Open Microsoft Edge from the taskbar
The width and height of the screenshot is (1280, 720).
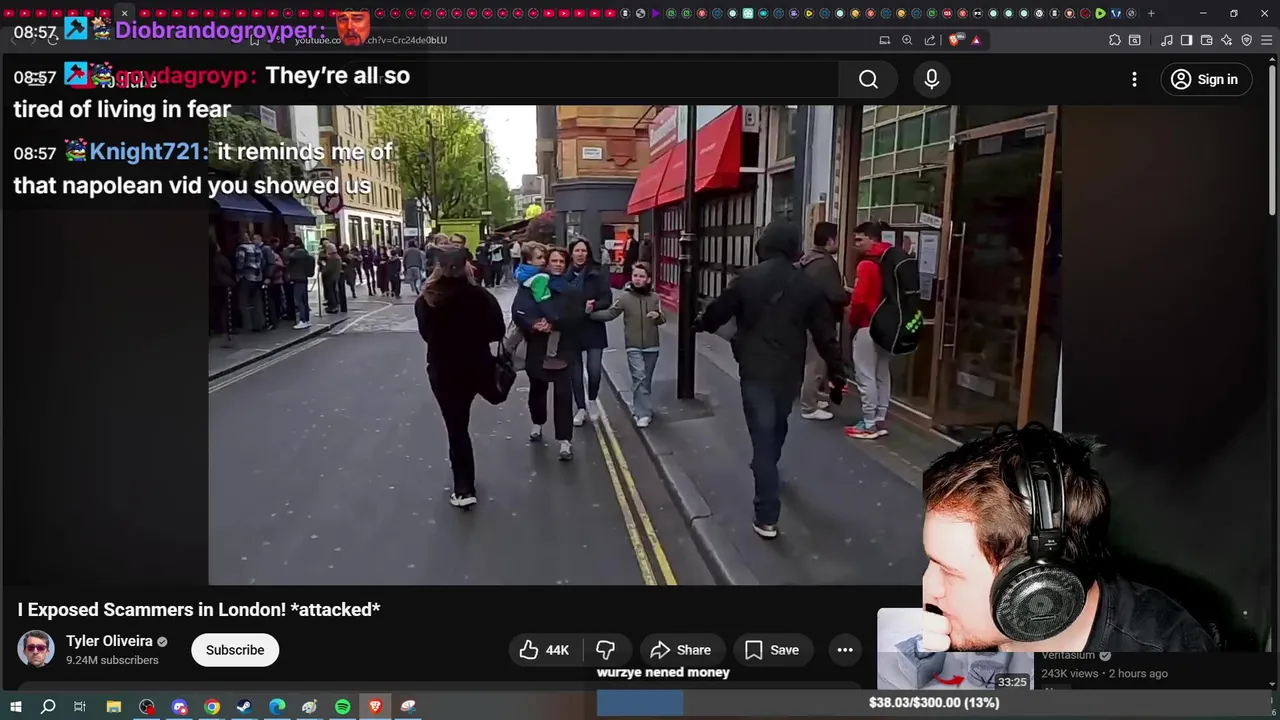tap(277, 707)
